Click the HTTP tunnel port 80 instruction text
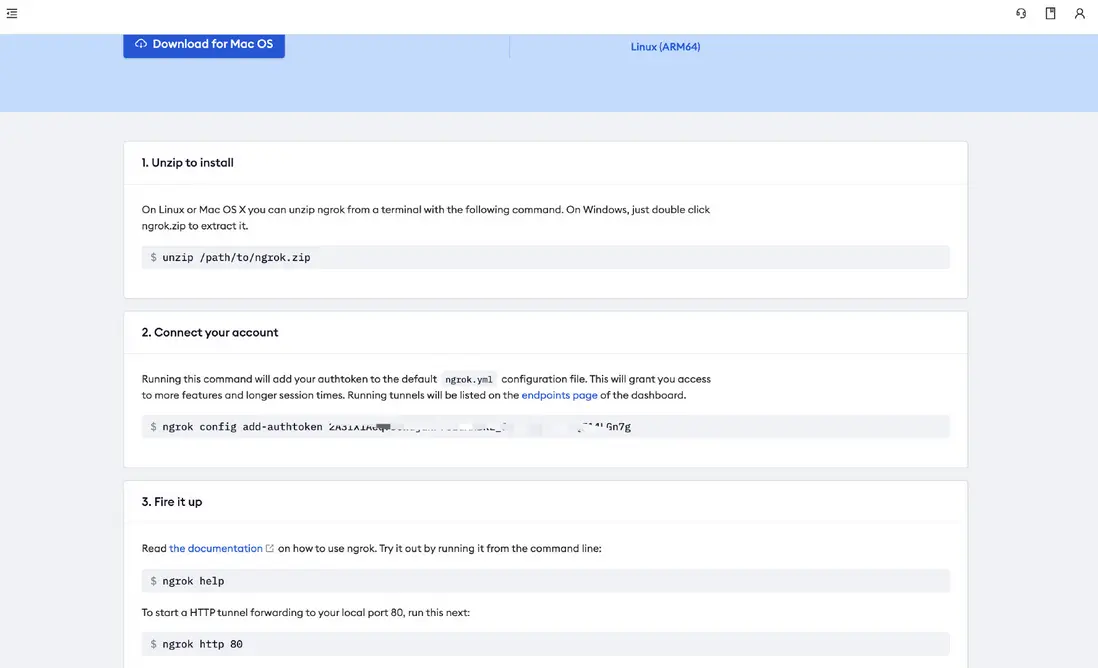Image resolution: width=1098 pixels, height=668 pixels. (305, 612)
